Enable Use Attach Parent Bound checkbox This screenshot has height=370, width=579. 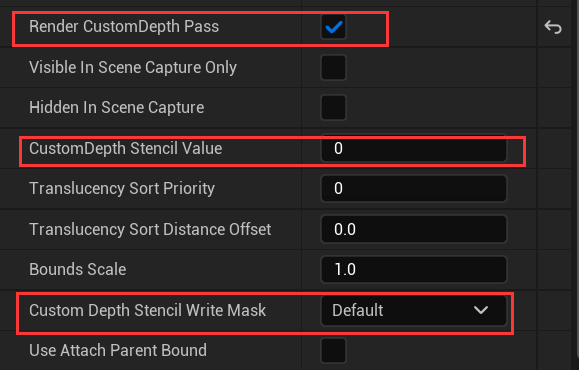click(x=333, y=350)
